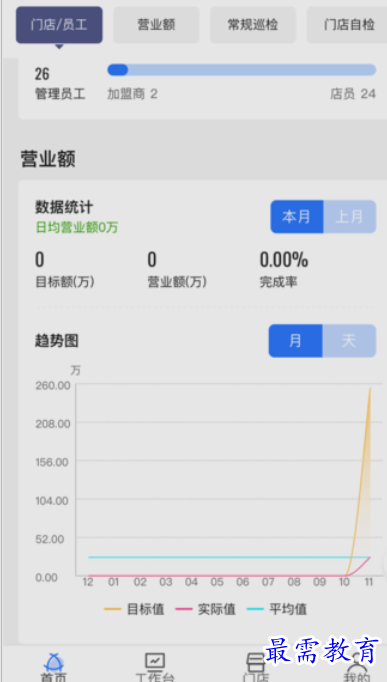Select 本月 in 数据统计

[297, 217]
